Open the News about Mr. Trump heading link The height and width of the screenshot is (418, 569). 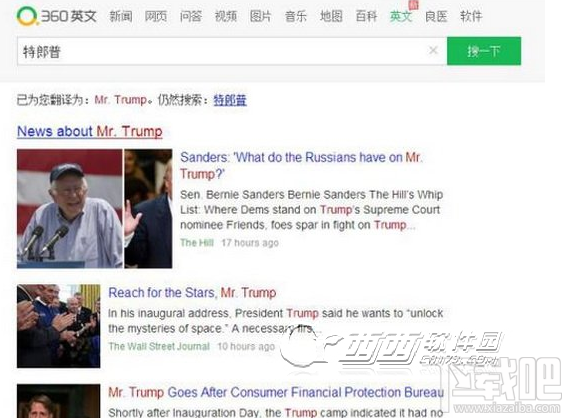pos(90,131)
